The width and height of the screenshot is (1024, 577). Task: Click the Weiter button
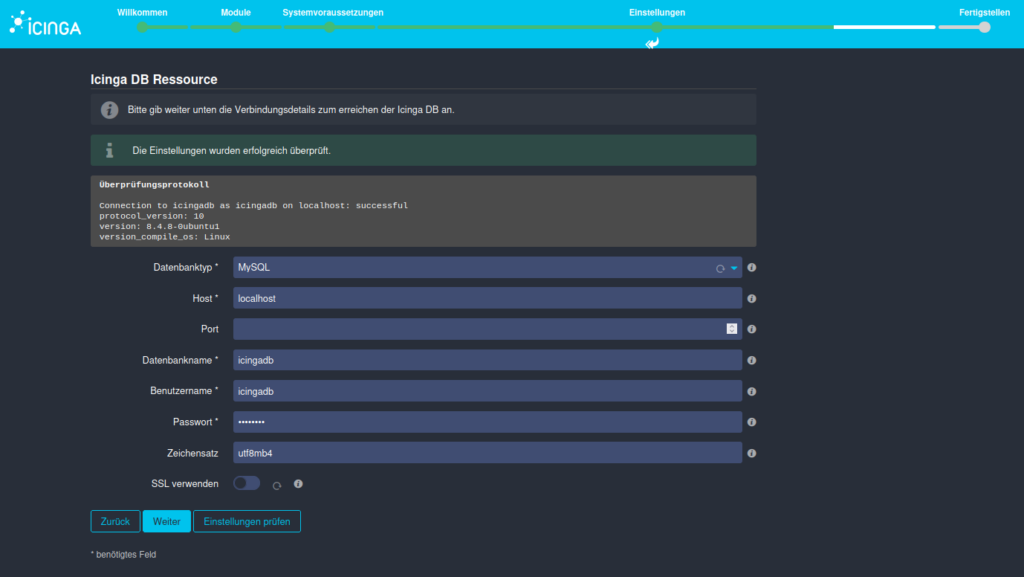(167, 522)
